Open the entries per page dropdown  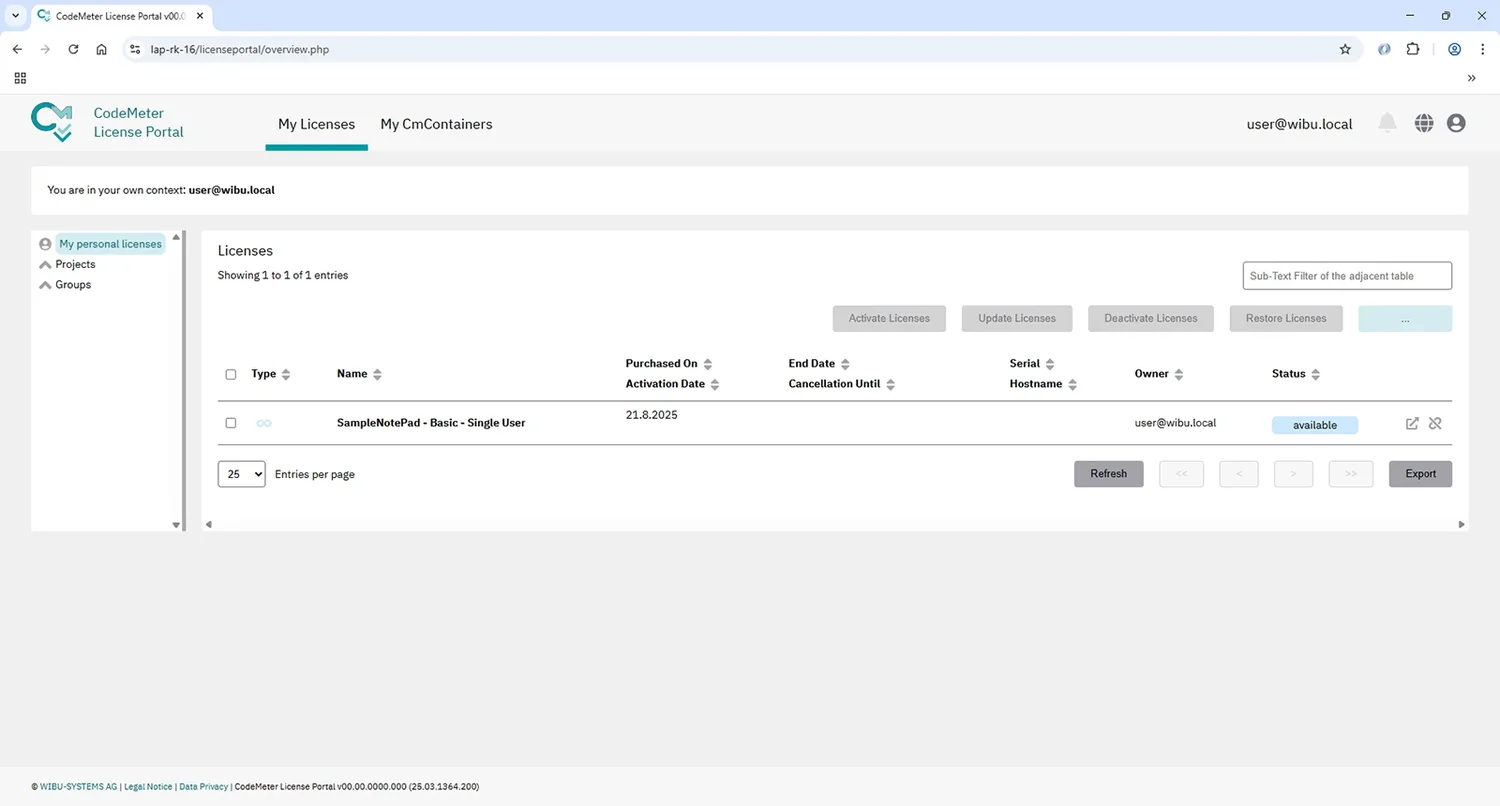pyautogui.click(x=241, y=474)
